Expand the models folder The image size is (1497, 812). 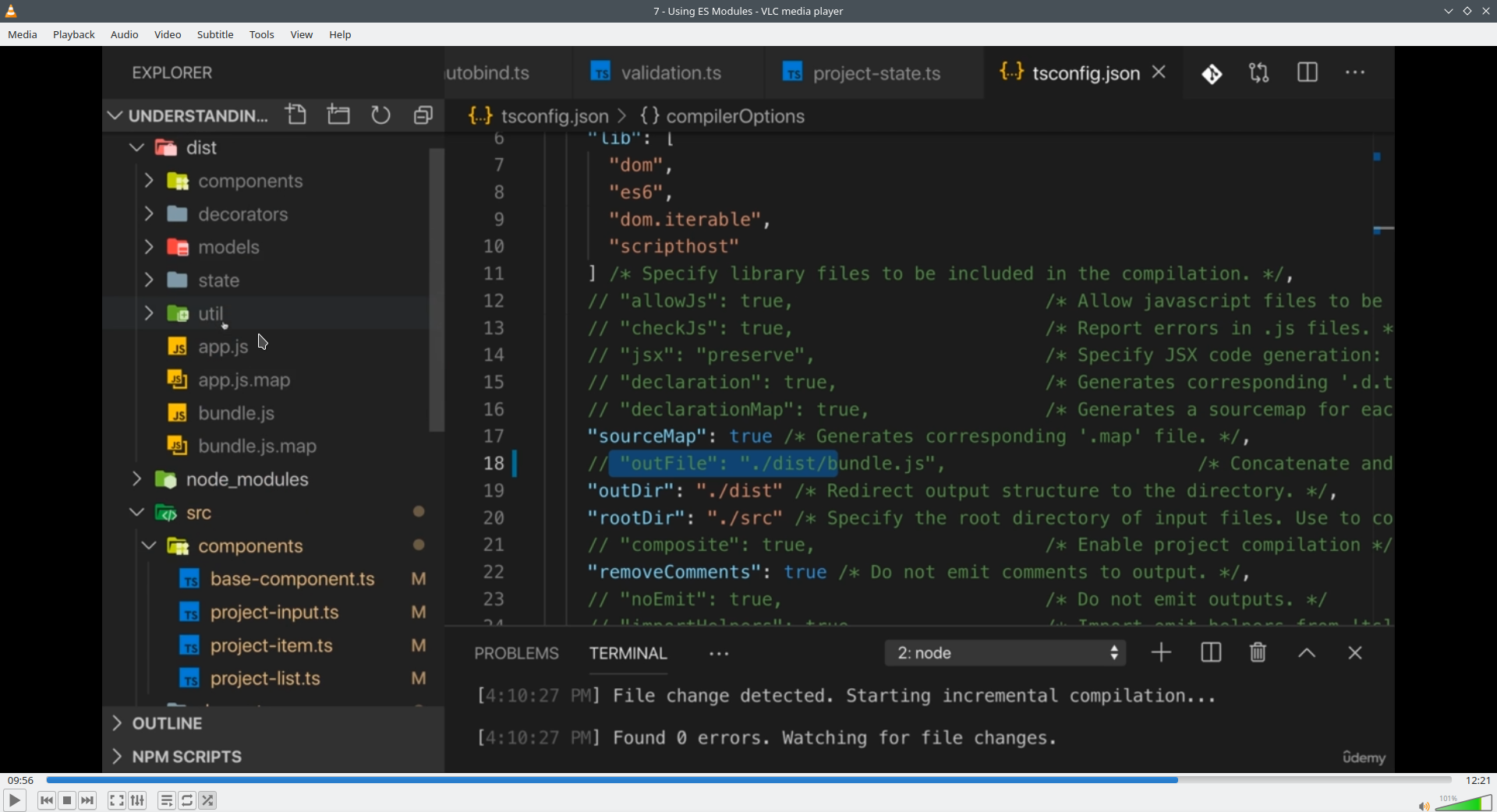(149, 247)
